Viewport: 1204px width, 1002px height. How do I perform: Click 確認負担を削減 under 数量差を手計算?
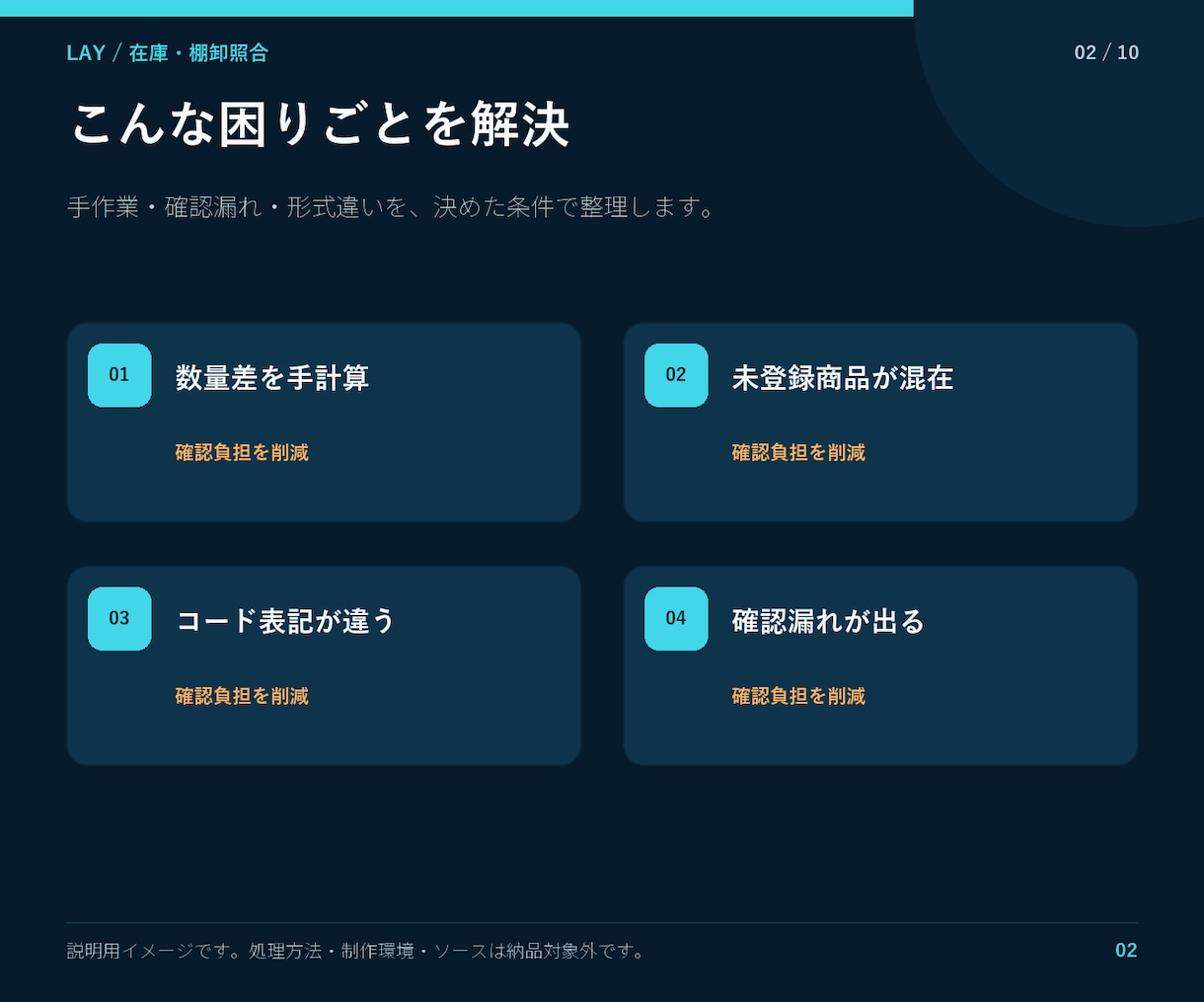click(x=242, y=452)
